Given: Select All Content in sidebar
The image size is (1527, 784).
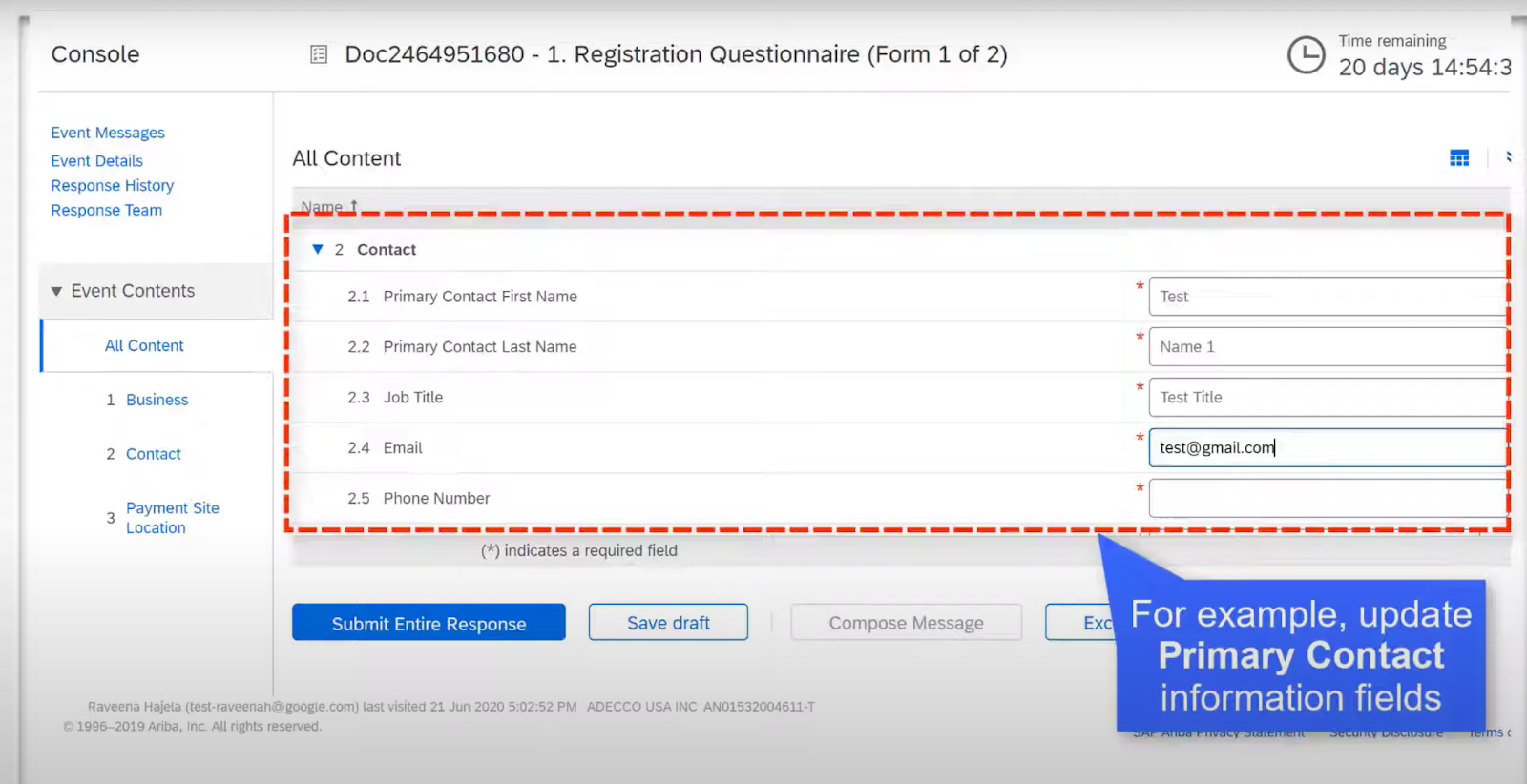Looking at the screenshot, I should 144,345.
